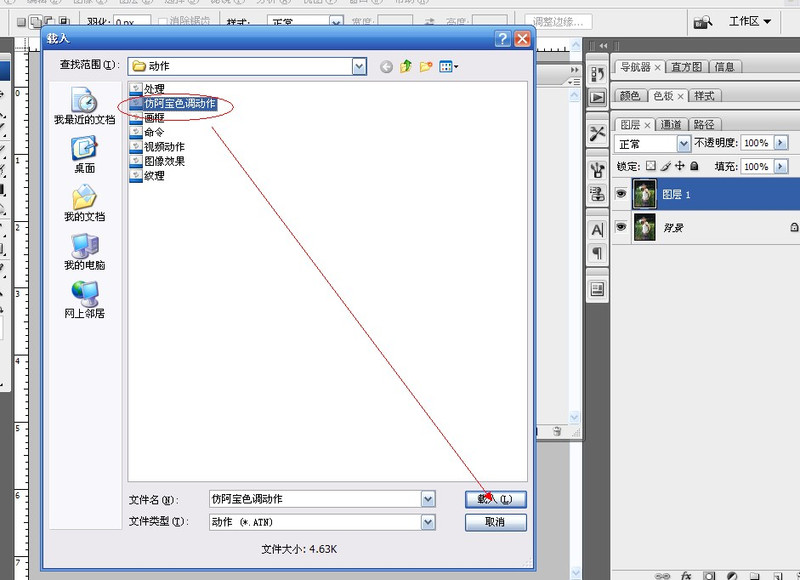Open the panel flyout menu behind the dialog

[x=574, y=82]
